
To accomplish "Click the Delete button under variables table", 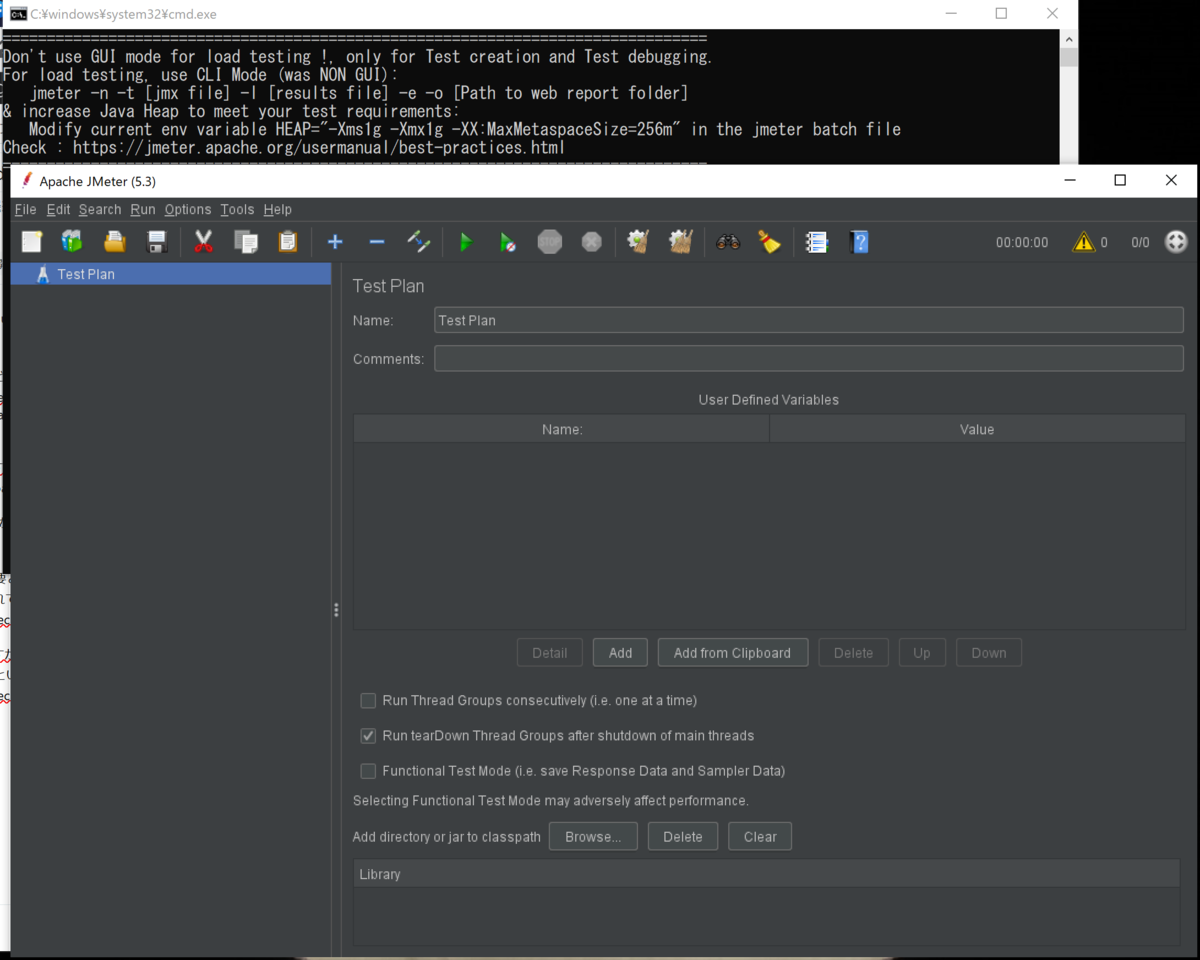I will [x=853, y=653].
